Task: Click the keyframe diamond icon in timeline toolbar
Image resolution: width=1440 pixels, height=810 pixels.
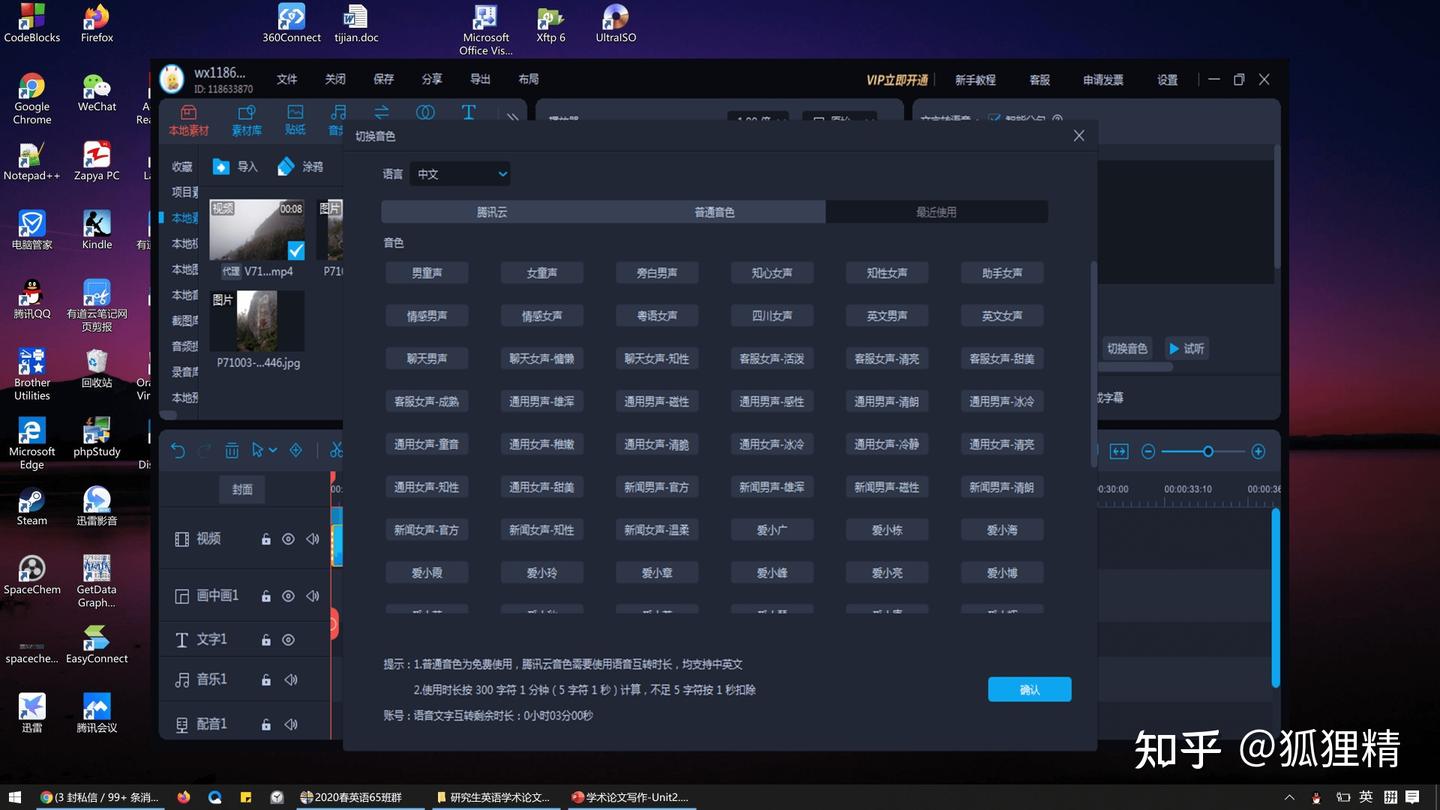Action: coord(296,451)
